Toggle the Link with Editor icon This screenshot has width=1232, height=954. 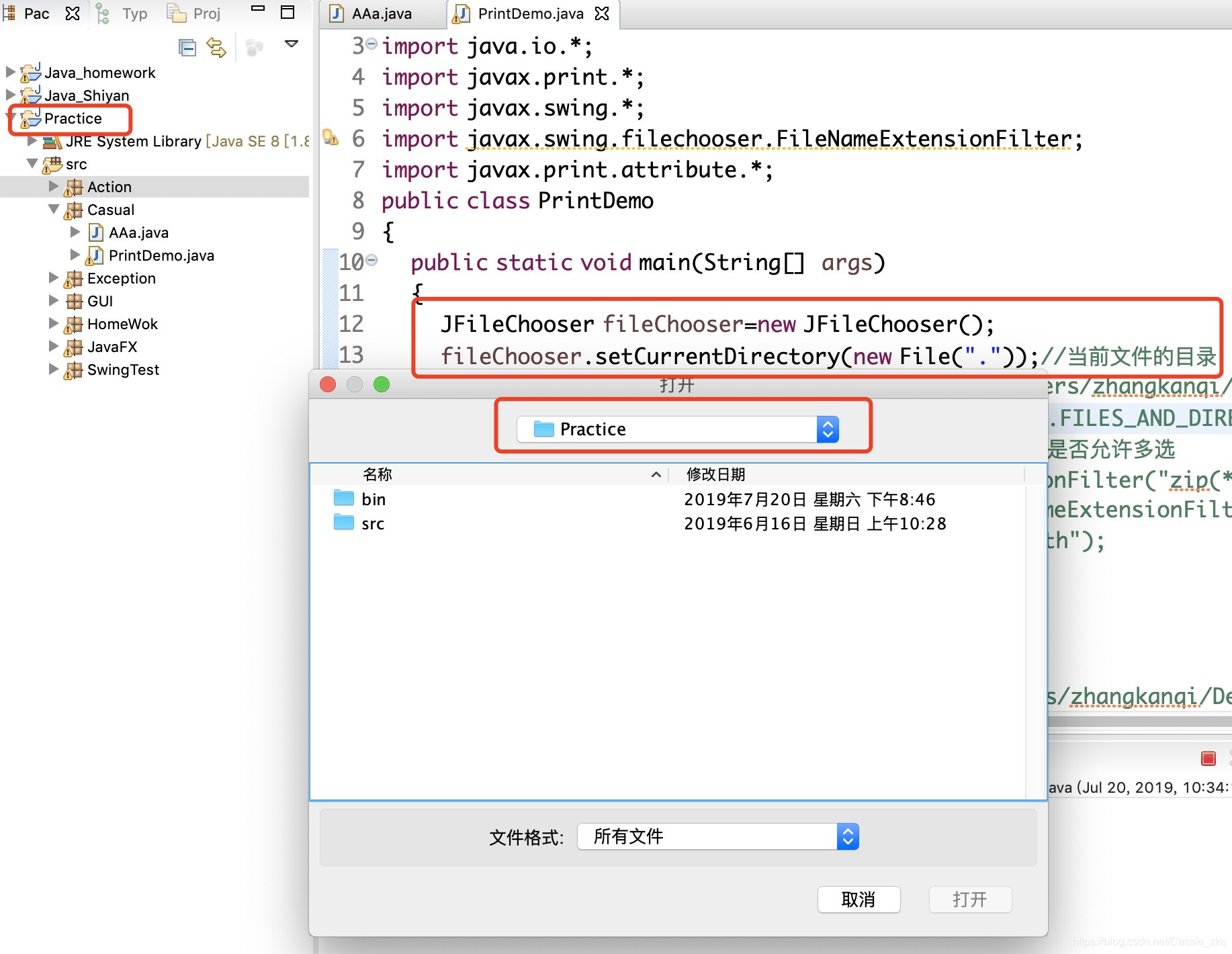point(215,47)
